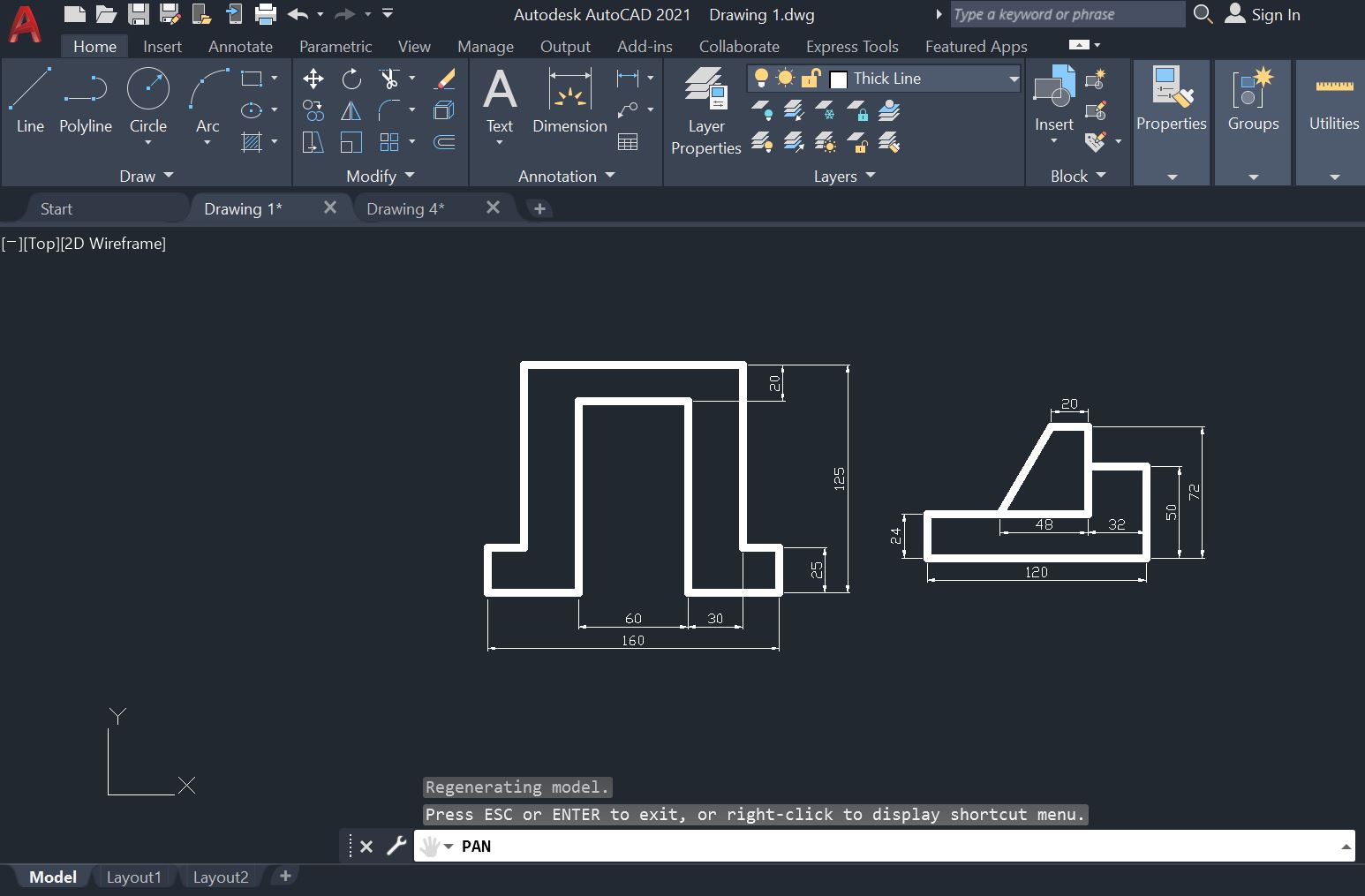1365x896 pixels.
Task: Freeze a layer with the snowflake icon
Action: point(825,110)
